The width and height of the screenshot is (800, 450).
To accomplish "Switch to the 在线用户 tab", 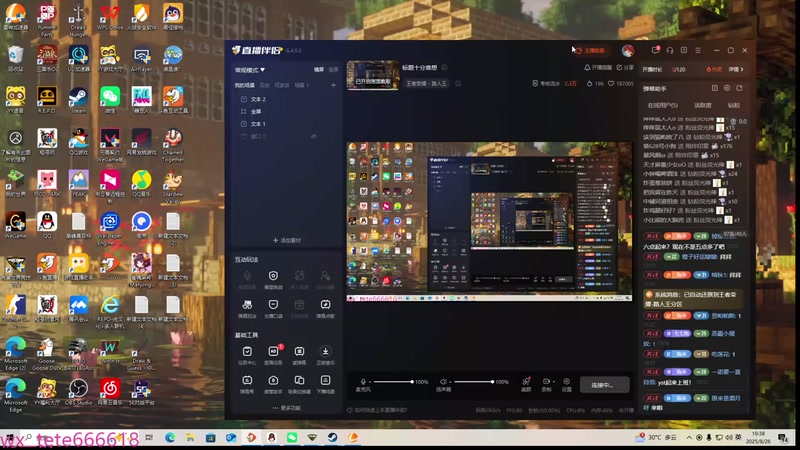I will coord(663,105).
